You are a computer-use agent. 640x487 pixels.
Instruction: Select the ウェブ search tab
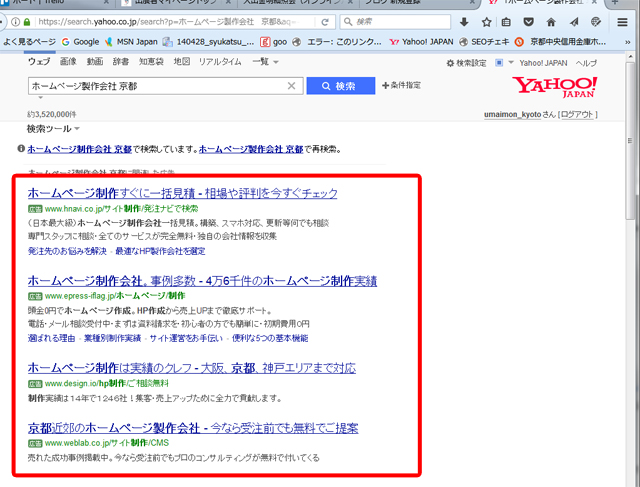39,62
